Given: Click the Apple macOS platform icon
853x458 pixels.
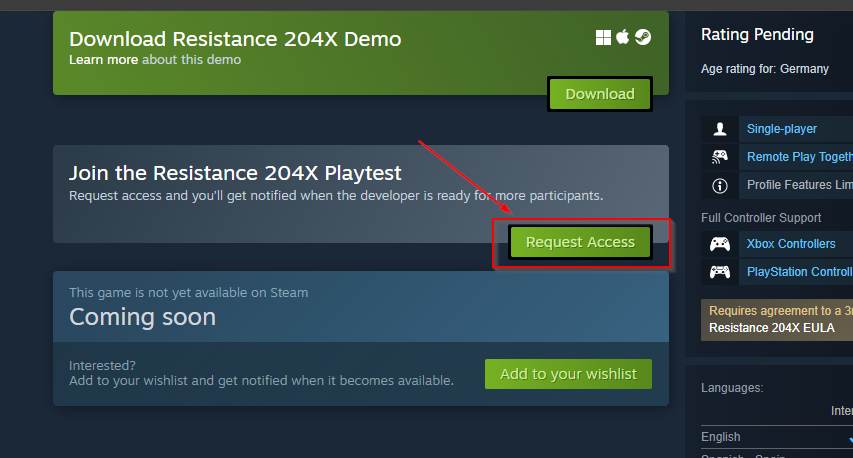Looking at the screenshot, I should (623, 37).
